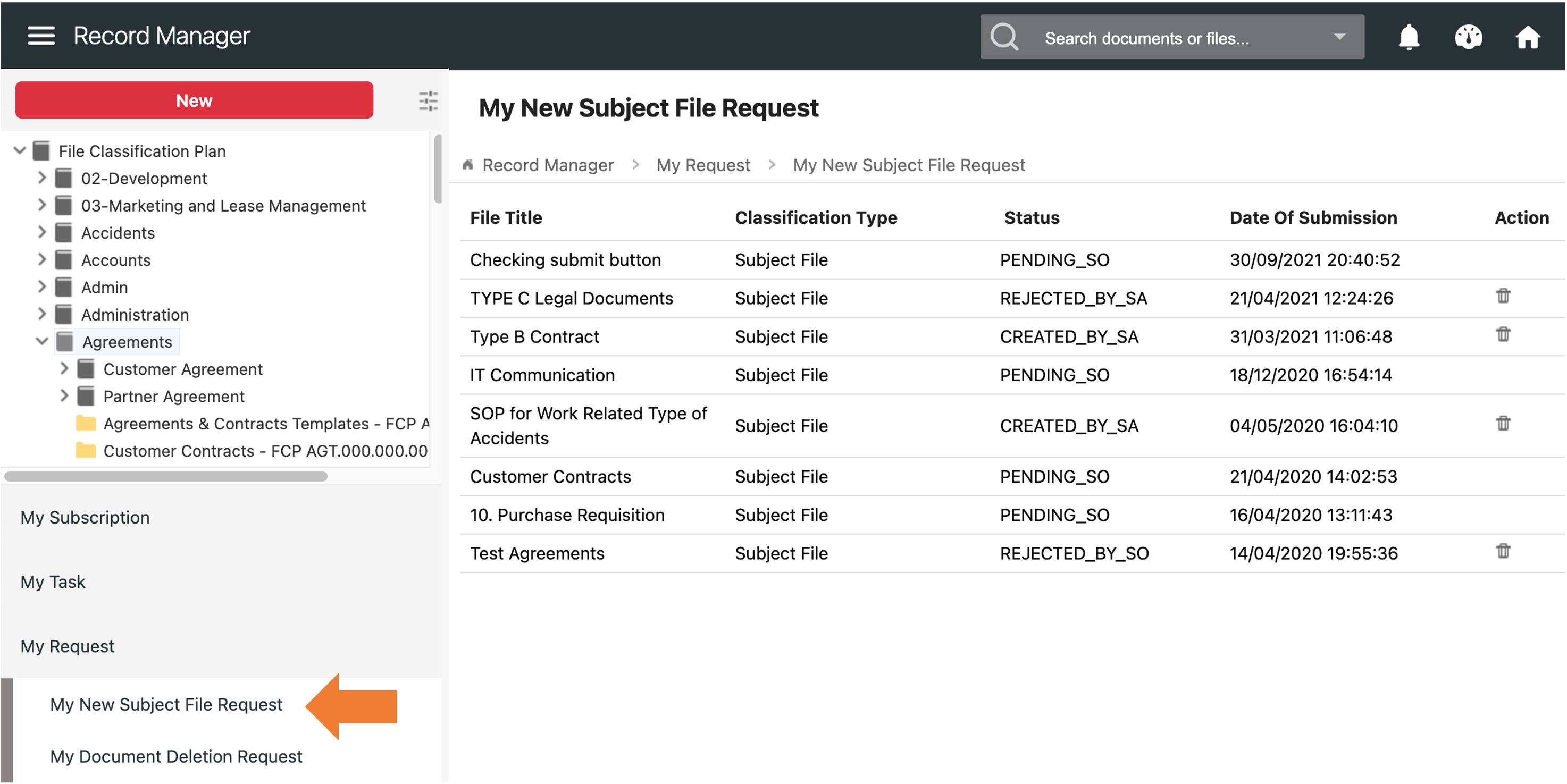This screenshot has height=784, width=1567.
Task: Expand the Accounts node
Action: (x=41, y=260)
